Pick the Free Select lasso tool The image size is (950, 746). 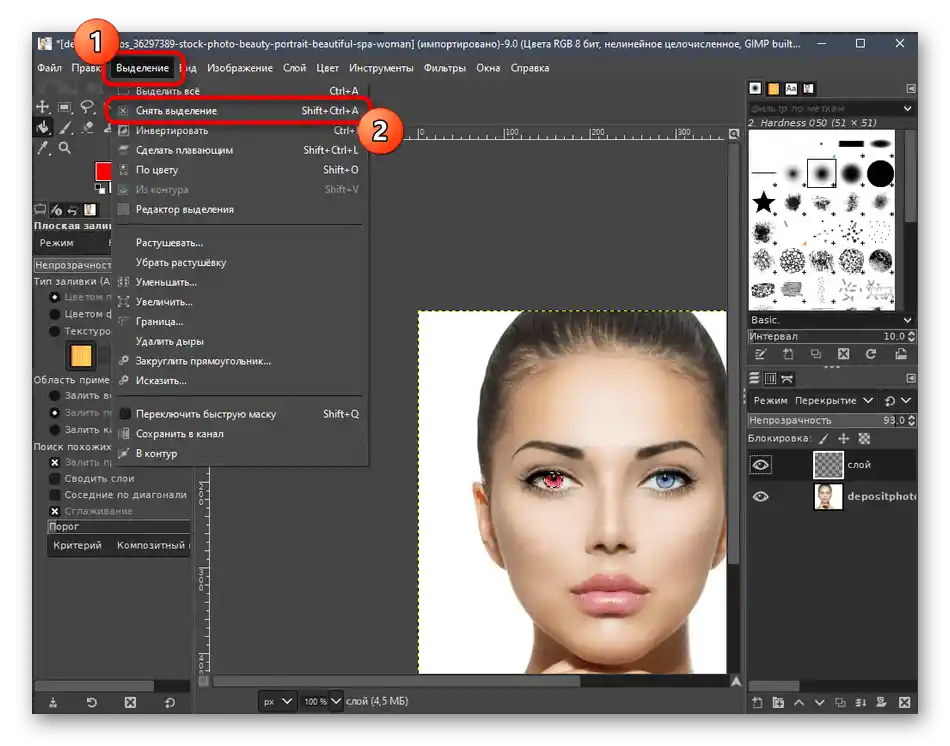pyautogui.click(x=87, y=107)
